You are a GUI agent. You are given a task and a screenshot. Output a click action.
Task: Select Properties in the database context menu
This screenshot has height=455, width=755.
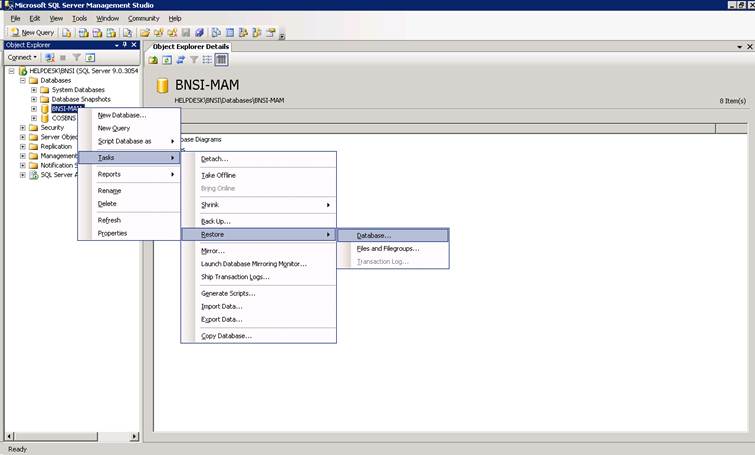click(x=129, y=233)
